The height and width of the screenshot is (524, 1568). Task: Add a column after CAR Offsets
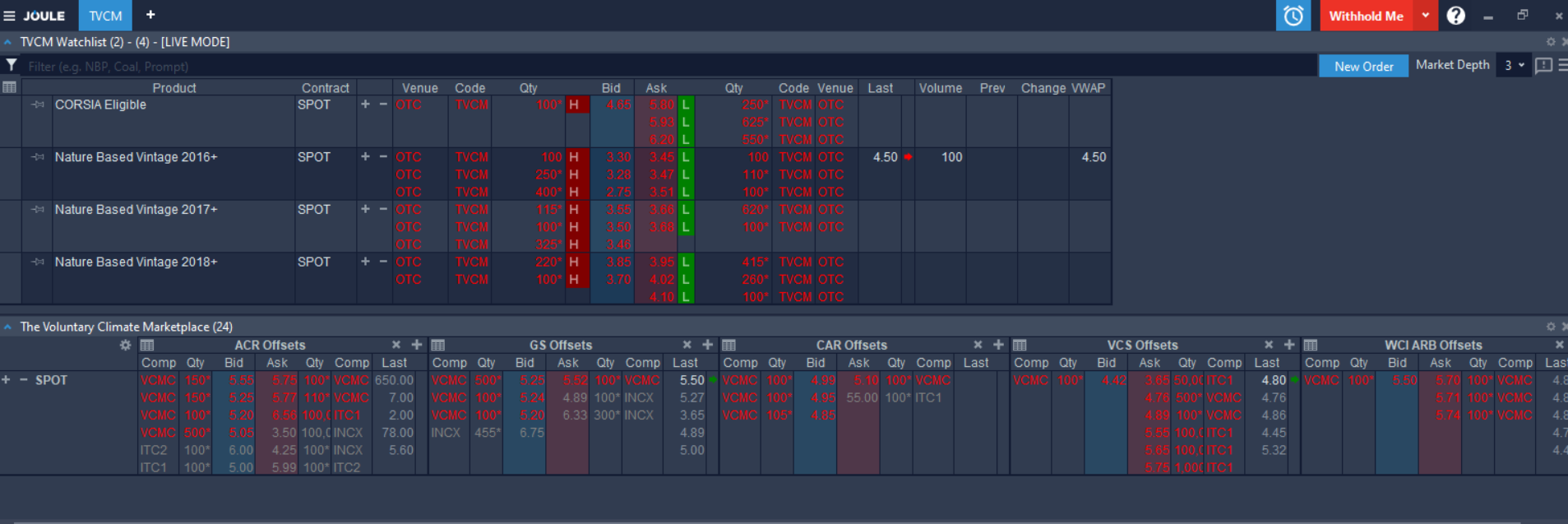click(x=998, y=345)
